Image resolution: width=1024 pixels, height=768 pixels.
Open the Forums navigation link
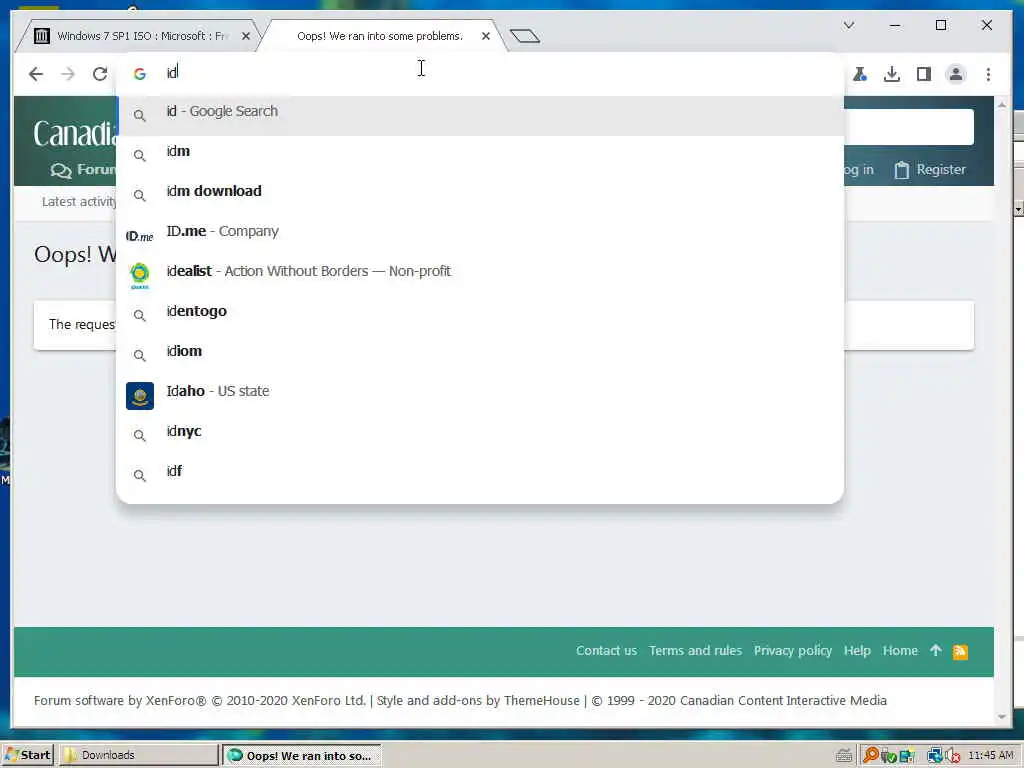[84, 170]
